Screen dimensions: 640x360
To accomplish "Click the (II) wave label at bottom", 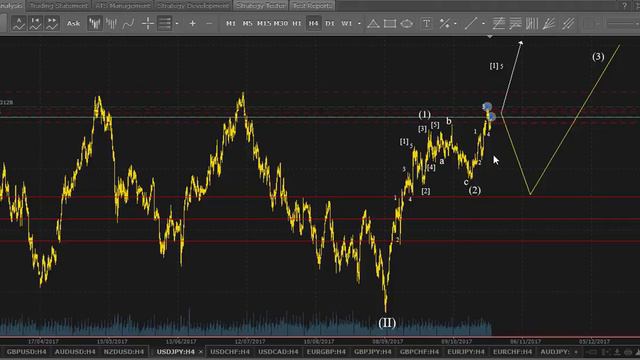I will 387,323.
